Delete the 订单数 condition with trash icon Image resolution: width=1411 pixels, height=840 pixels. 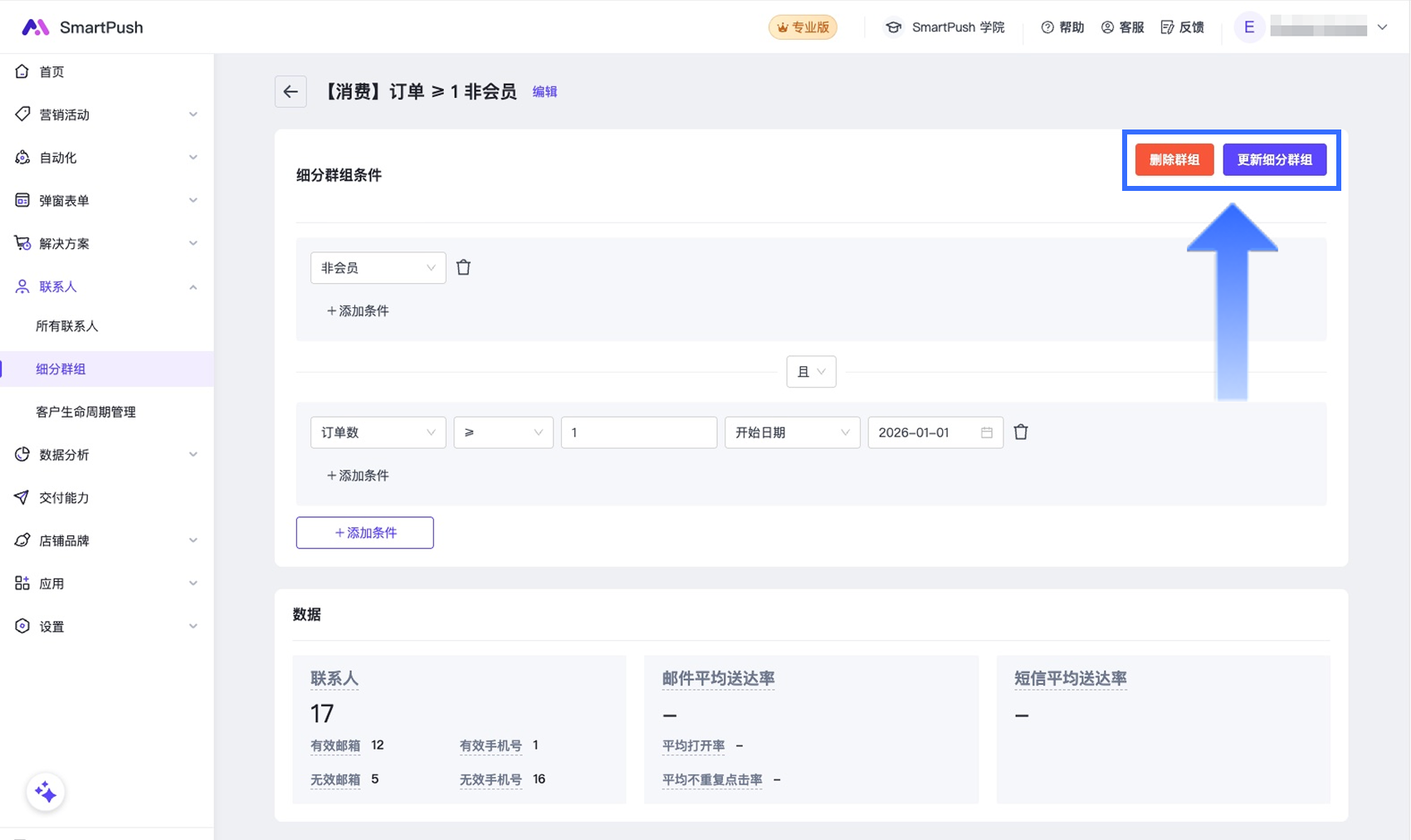click(1021, 432)
